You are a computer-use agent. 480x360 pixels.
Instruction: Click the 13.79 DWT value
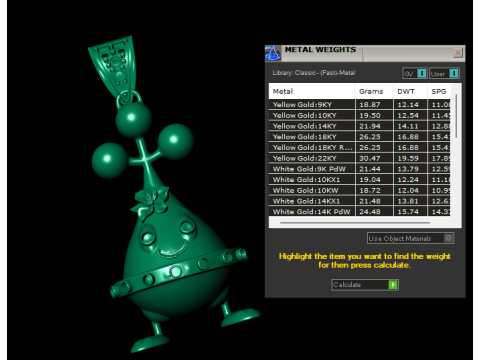(408, 169)
